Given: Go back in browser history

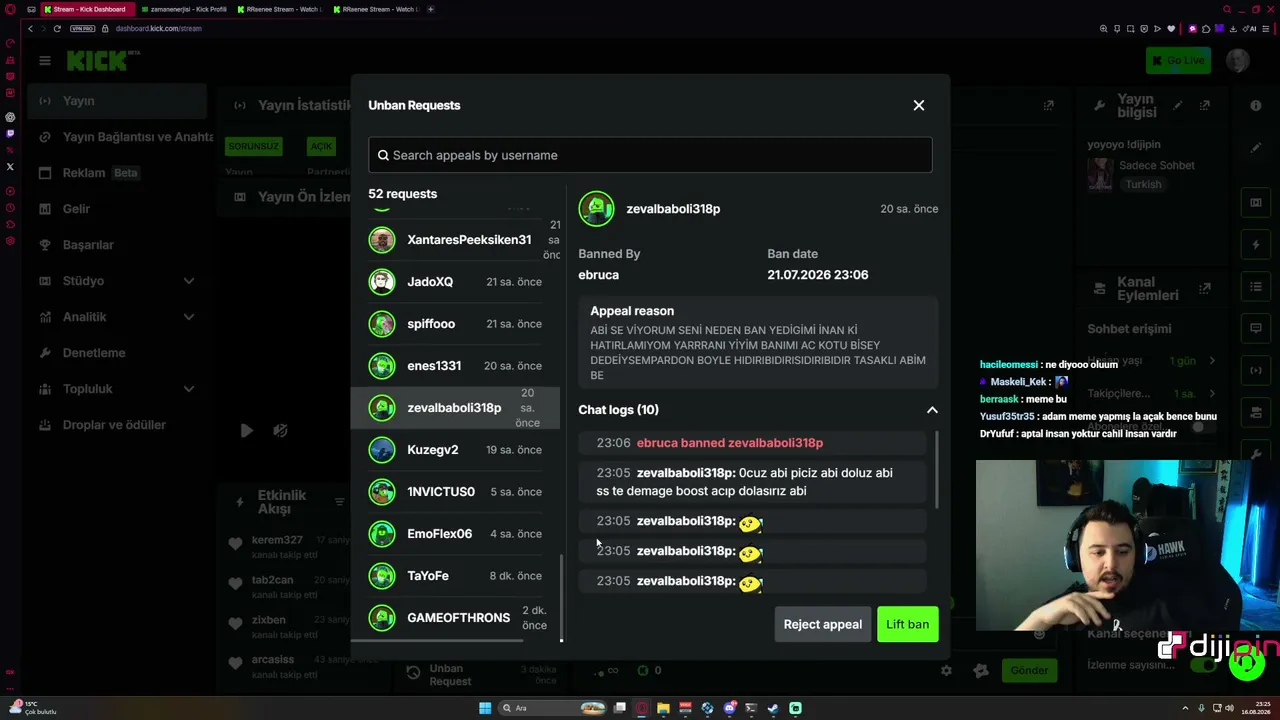Looking at the screenshot, I should pyautogui.click(x=30, y=28).
